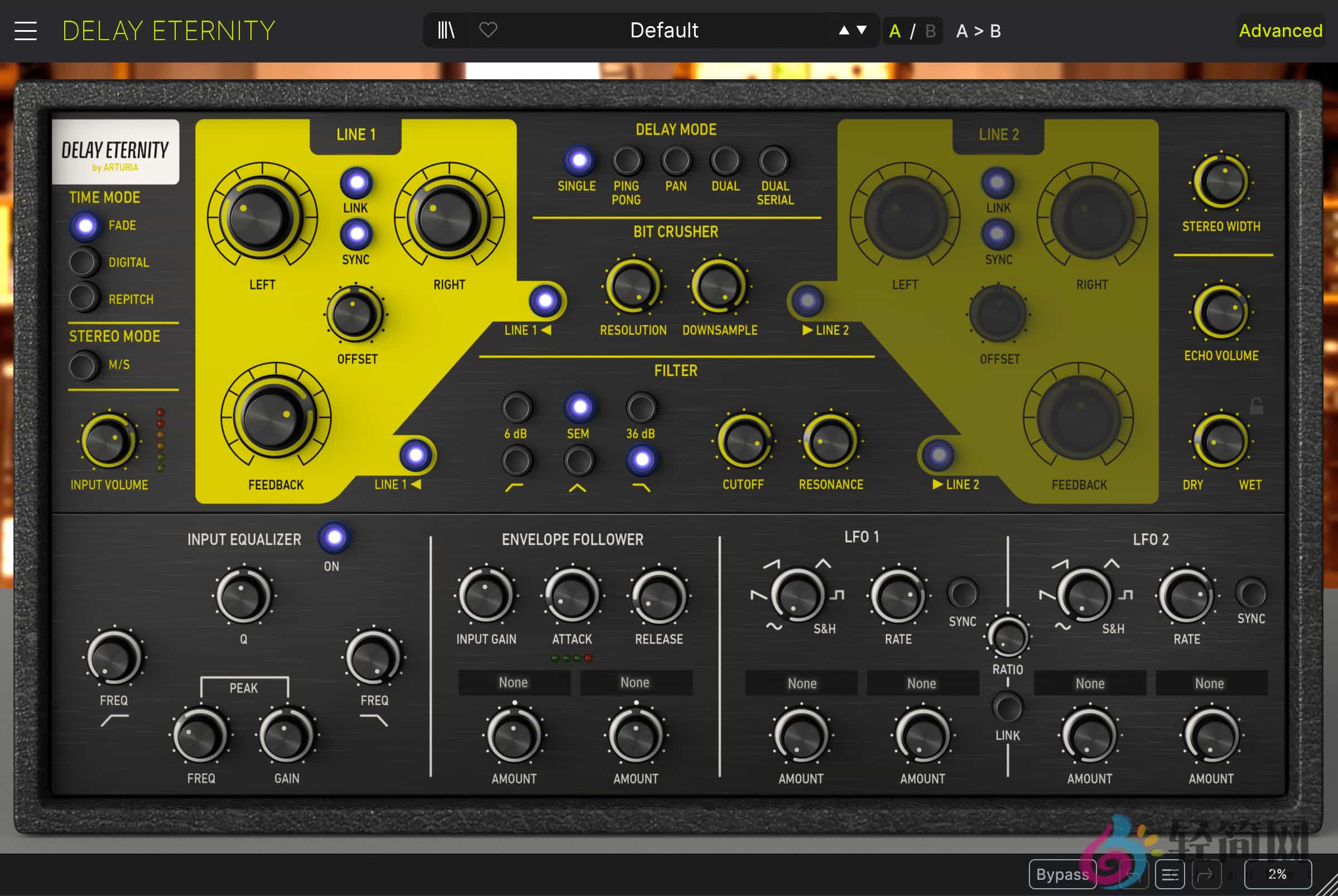Click the next preset down arrow
The width and height of the screenshot is (1338, 896).
coord(862,30)
